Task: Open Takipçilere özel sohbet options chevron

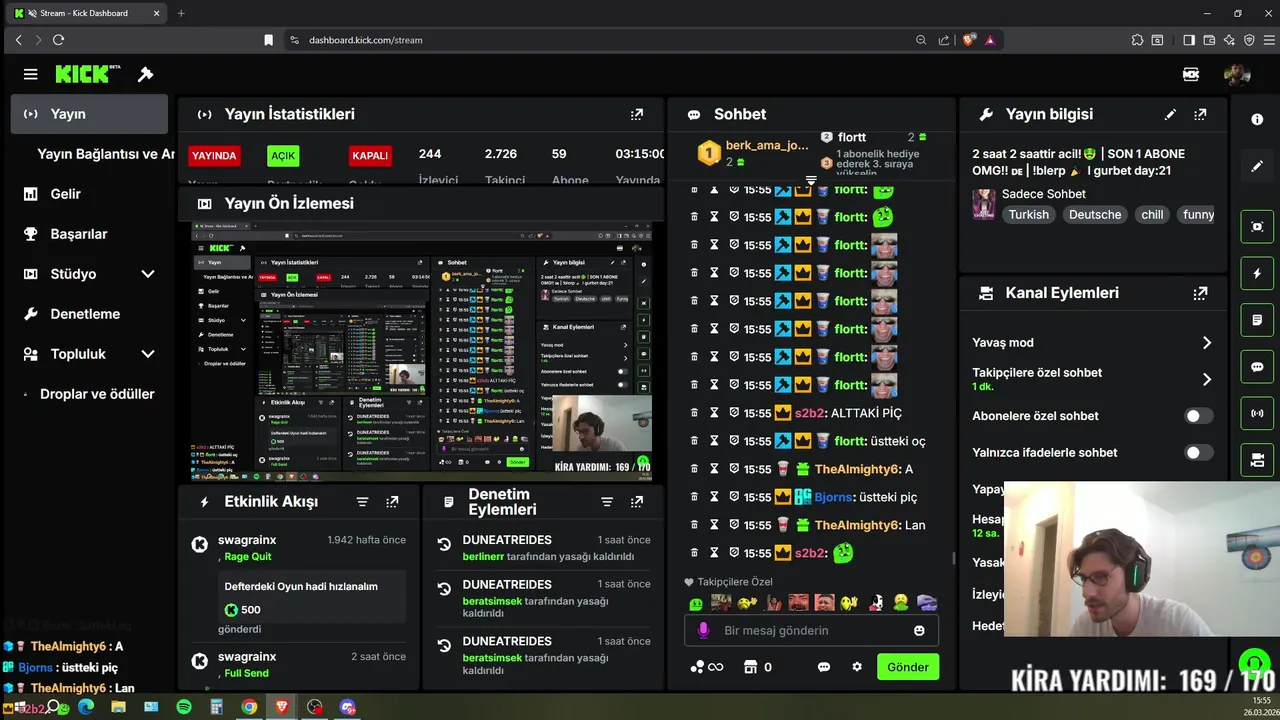Action: coord(1206,379)
